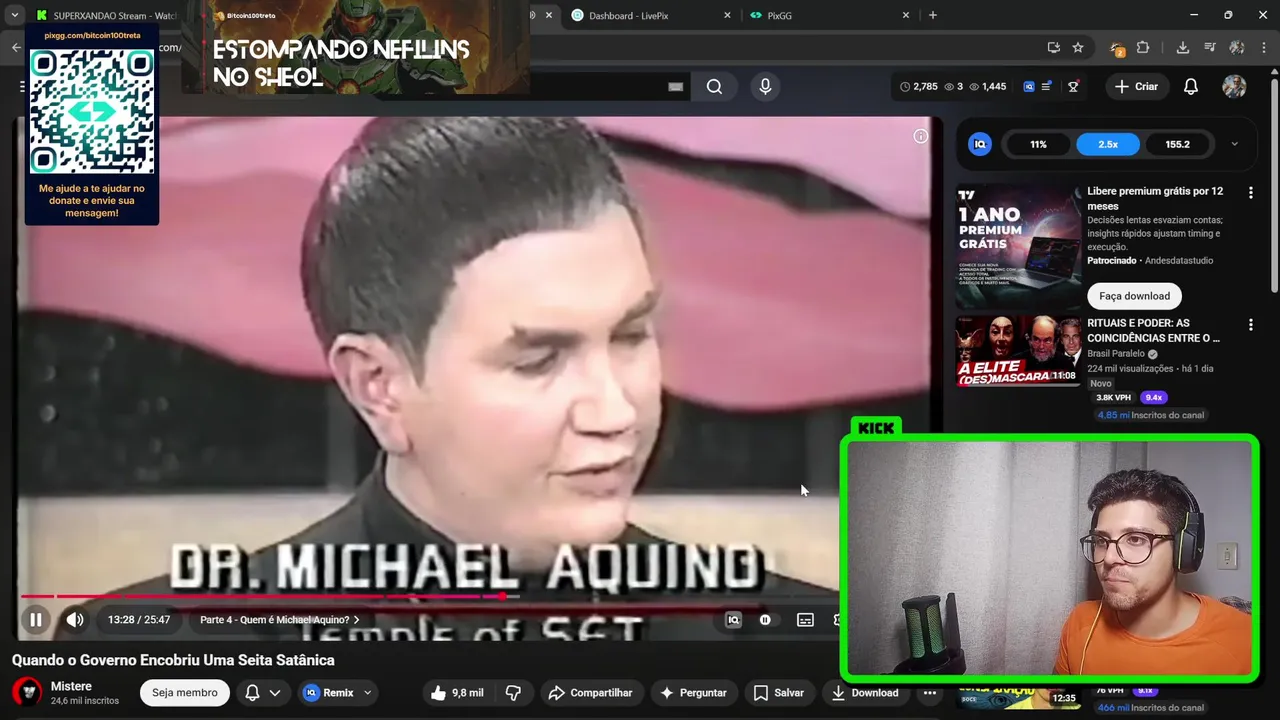Image resolution: width=1280 pixels, height=720 pixels.
Task: Click Faça download on the sponsored ad
Action: (1134, 296)
